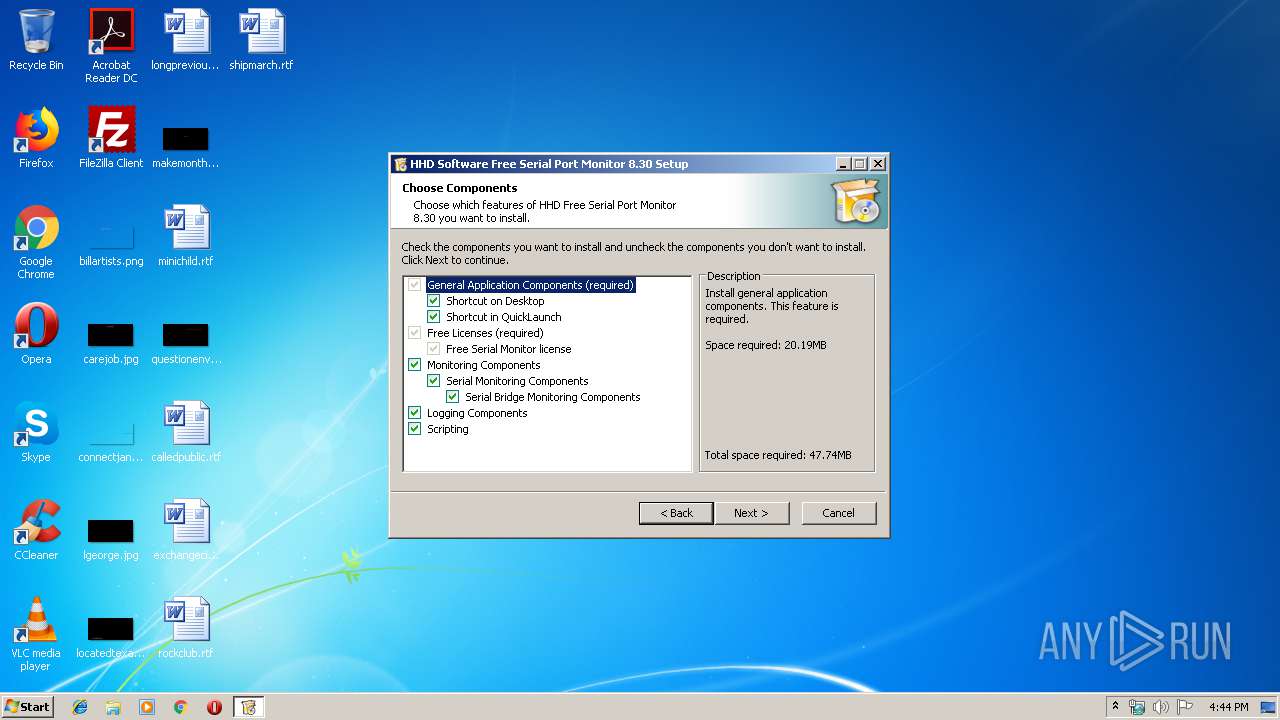Toggle Serial Bridge Monitoring Components checkbox
This screenshot has width=1280, height=720.
(x=452, y=397)
